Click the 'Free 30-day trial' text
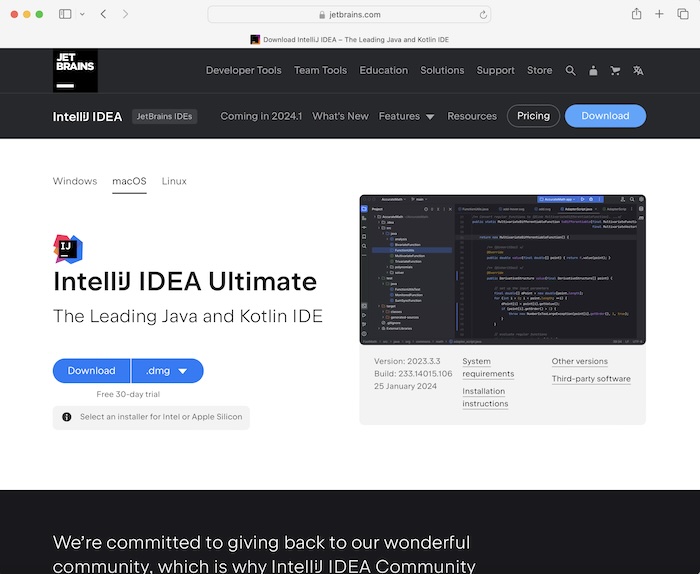Viewport: 700px width, 574px height. click(128, 395)
